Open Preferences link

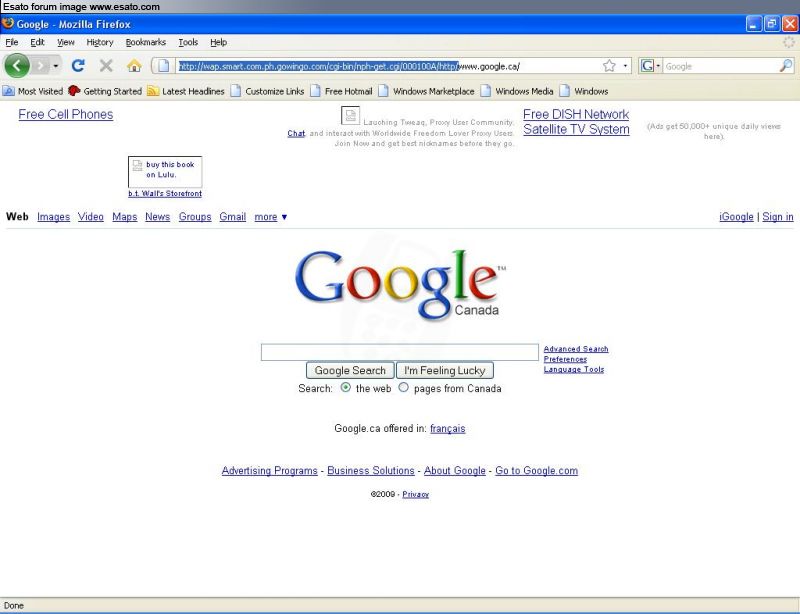565,359
